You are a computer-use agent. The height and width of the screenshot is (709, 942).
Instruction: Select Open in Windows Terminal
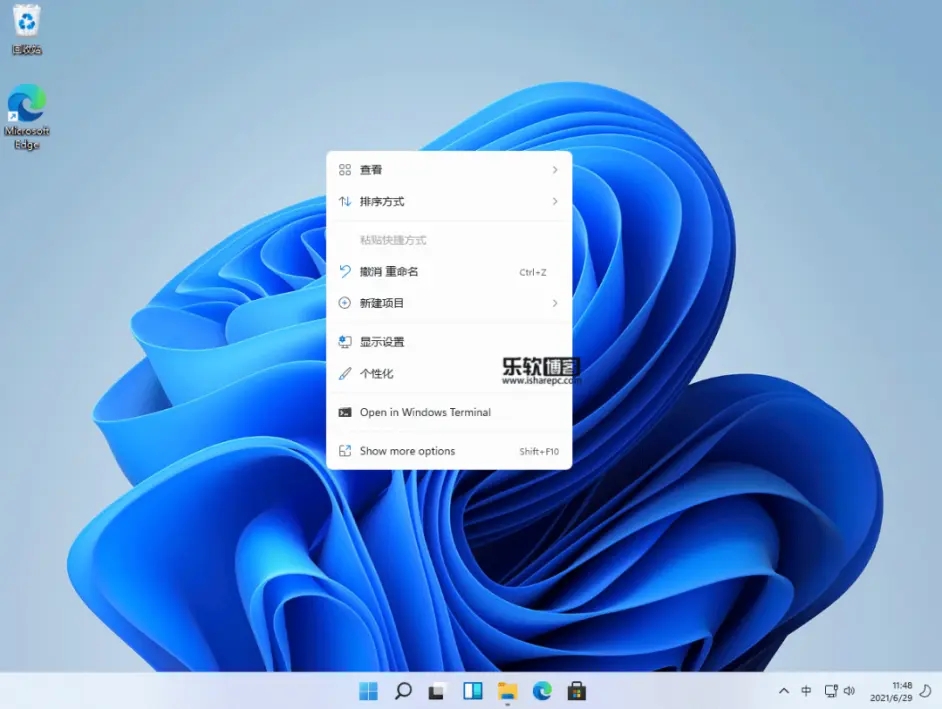426,412
